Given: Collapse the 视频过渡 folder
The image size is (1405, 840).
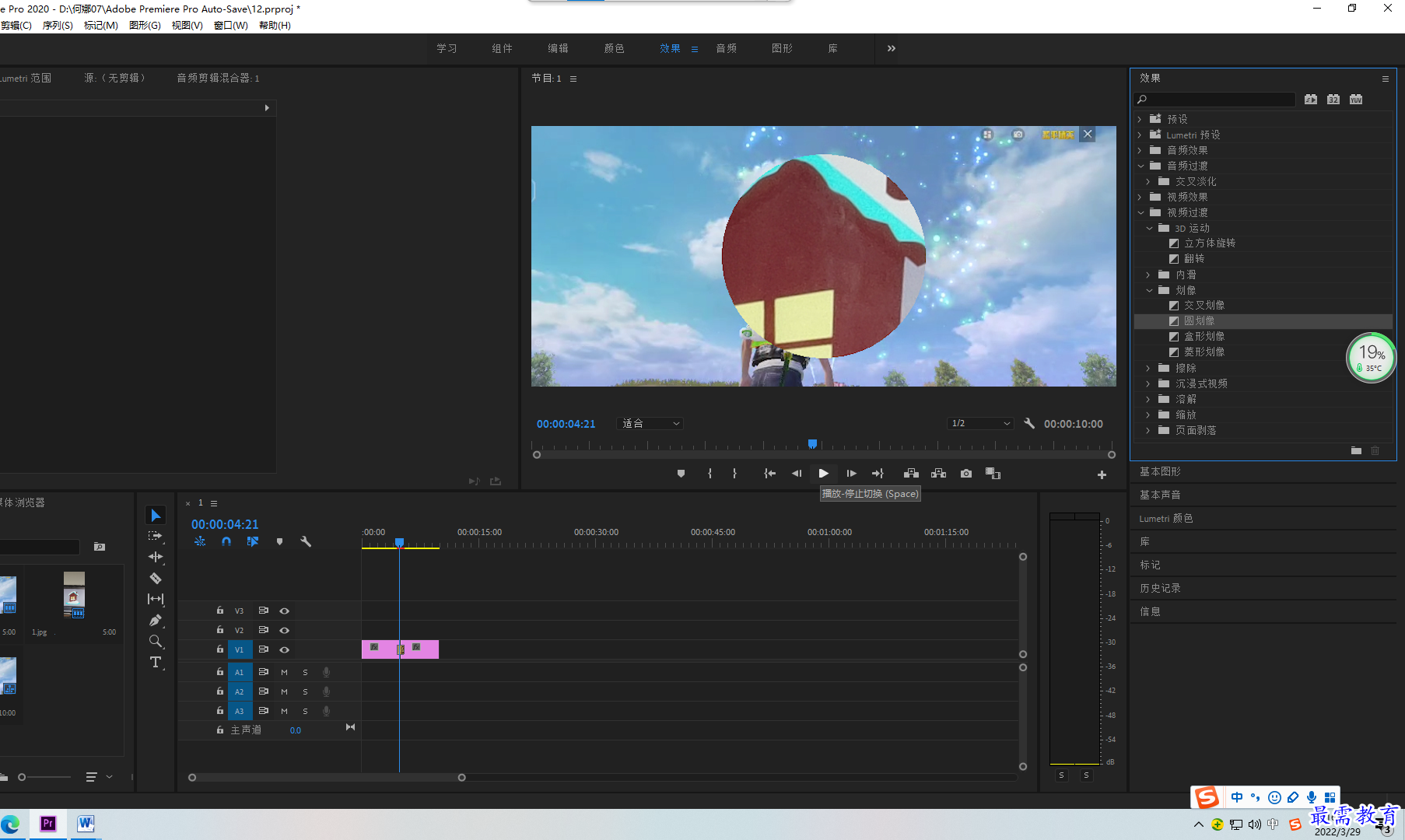Looking at the screenshot, I should [1140, 212].
